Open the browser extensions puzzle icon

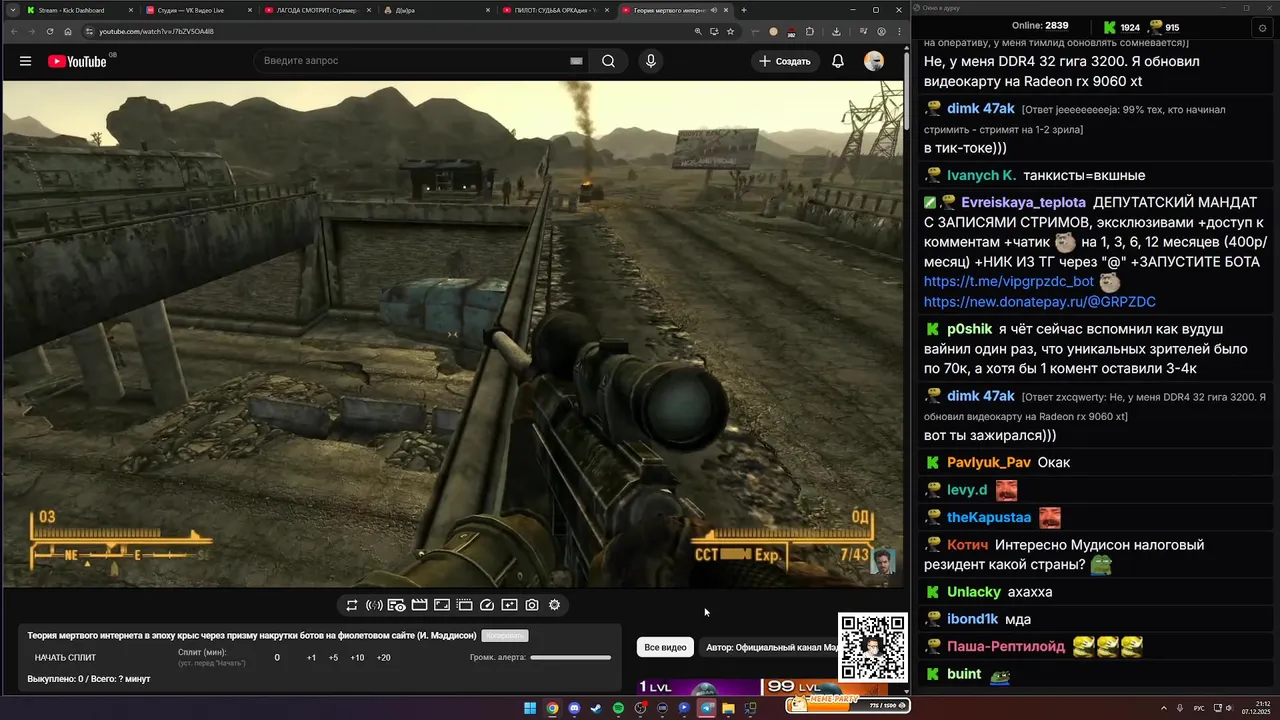(810, 31)
